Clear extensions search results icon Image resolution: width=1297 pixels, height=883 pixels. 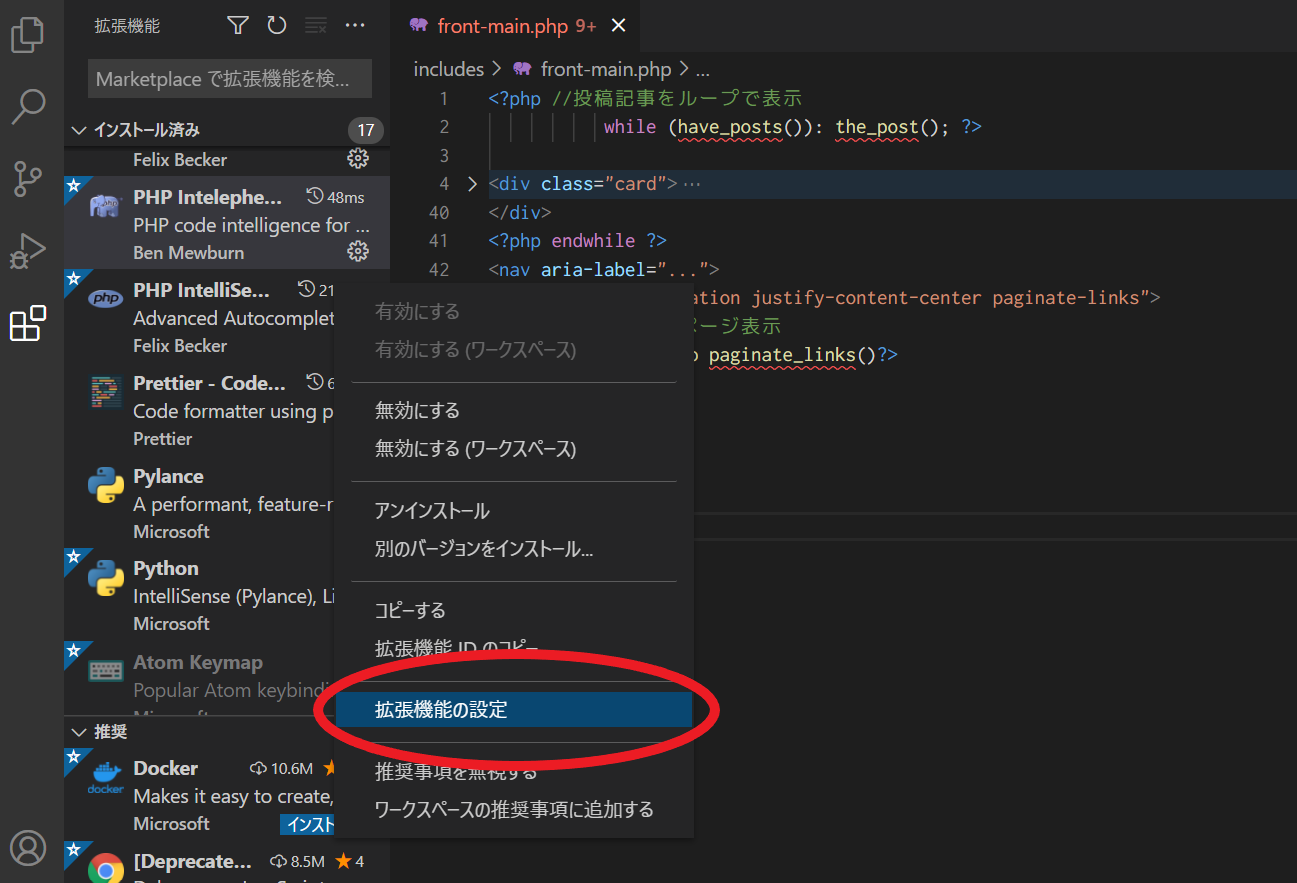pos(315,26)
